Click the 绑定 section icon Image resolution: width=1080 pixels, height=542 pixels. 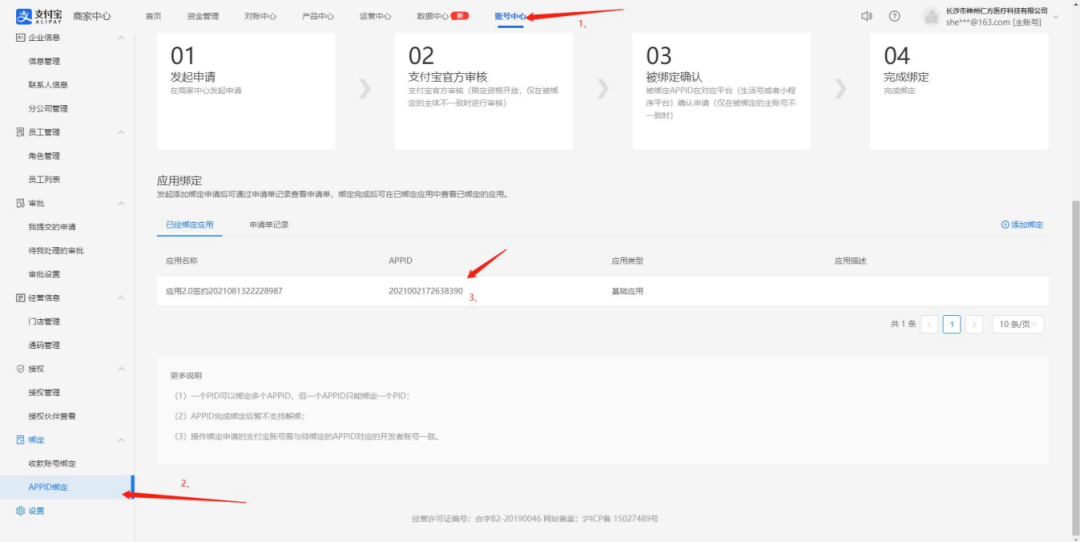20,439
